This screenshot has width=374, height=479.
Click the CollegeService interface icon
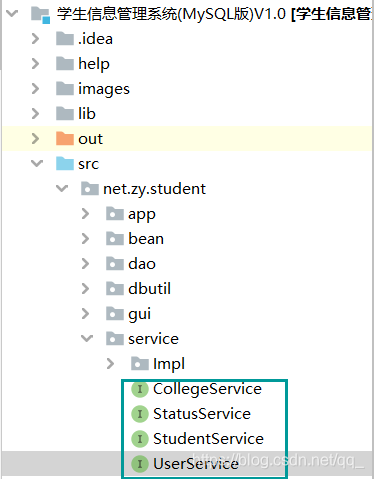[x=140, y=389]
